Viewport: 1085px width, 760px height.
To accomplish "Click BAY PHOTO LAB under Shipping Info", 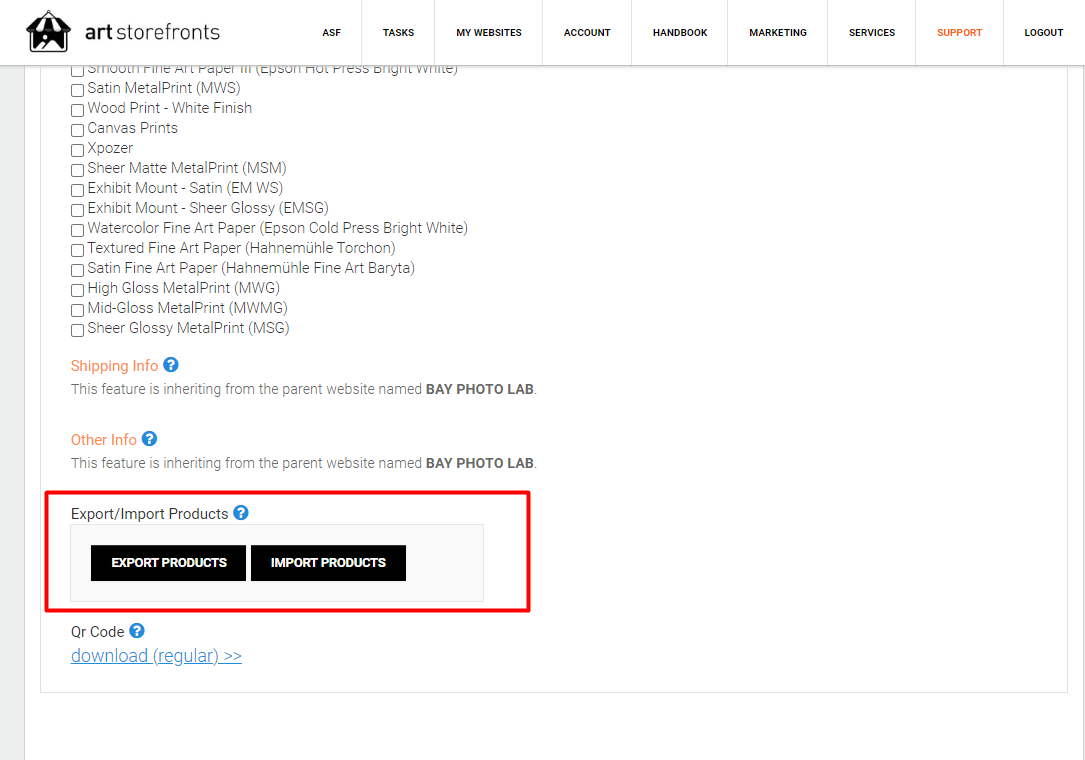I will [480, 389].
